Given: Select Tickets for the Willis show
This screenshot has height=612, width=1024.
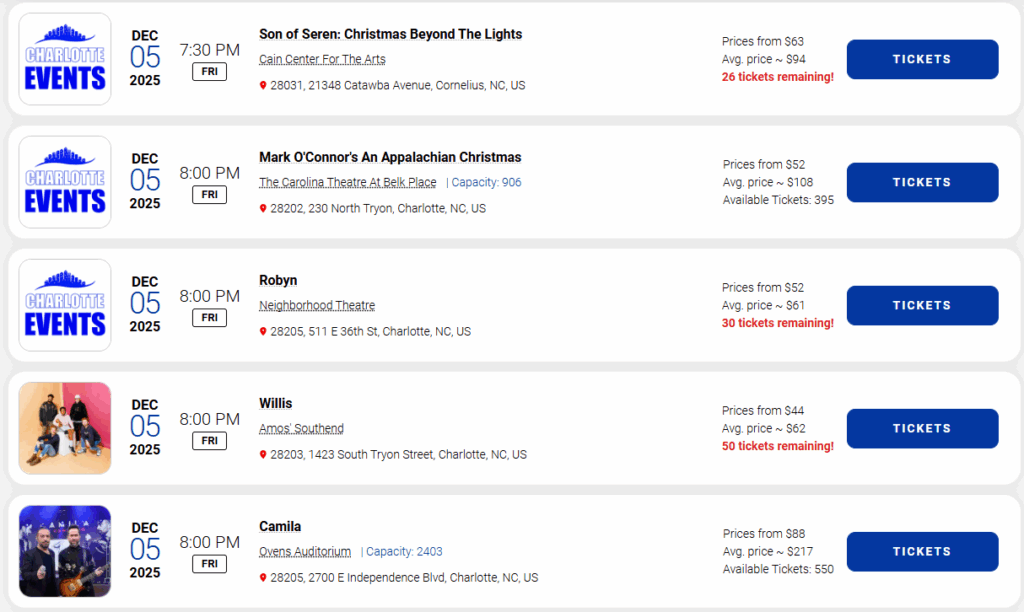Looking at the screenshot, I should (x=922, y=428).
